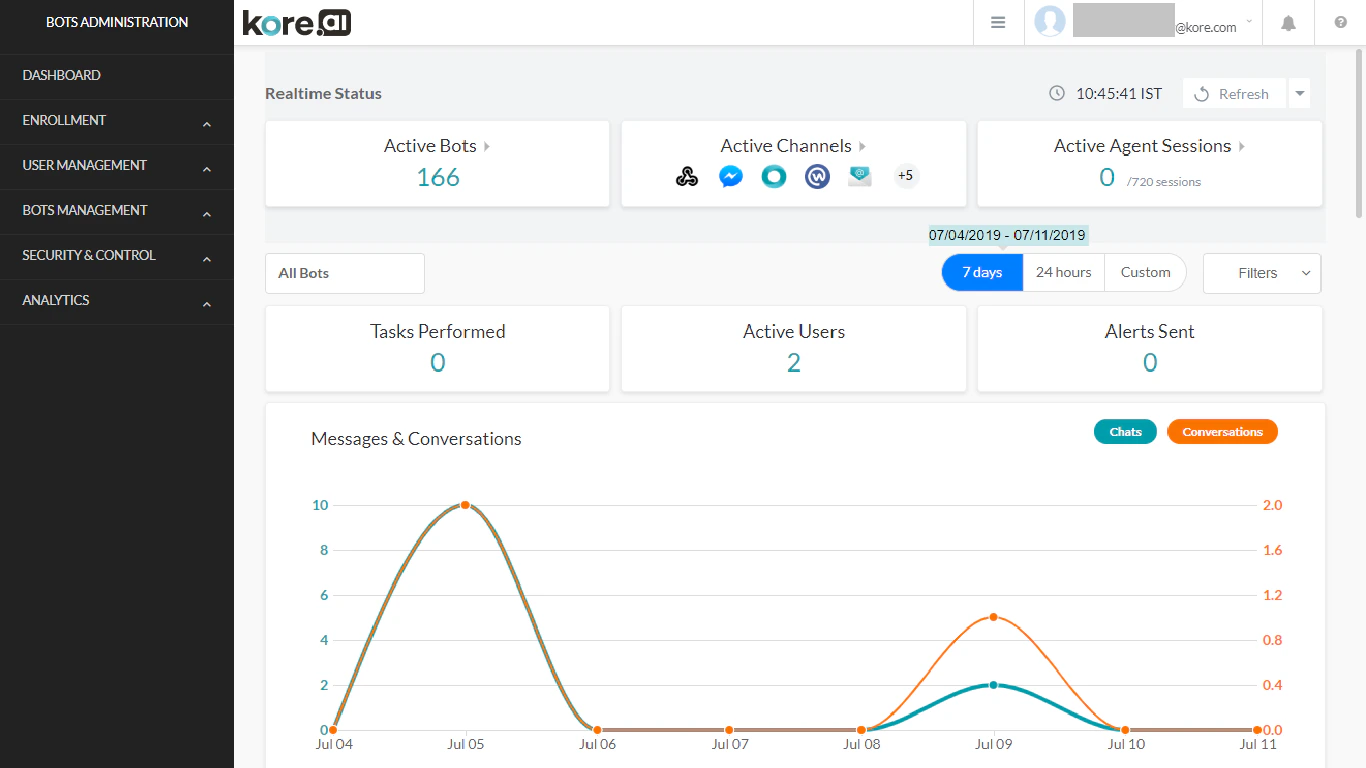Open the All Bots selector
The image size is (1366, 768).
(x=344, y=273)
